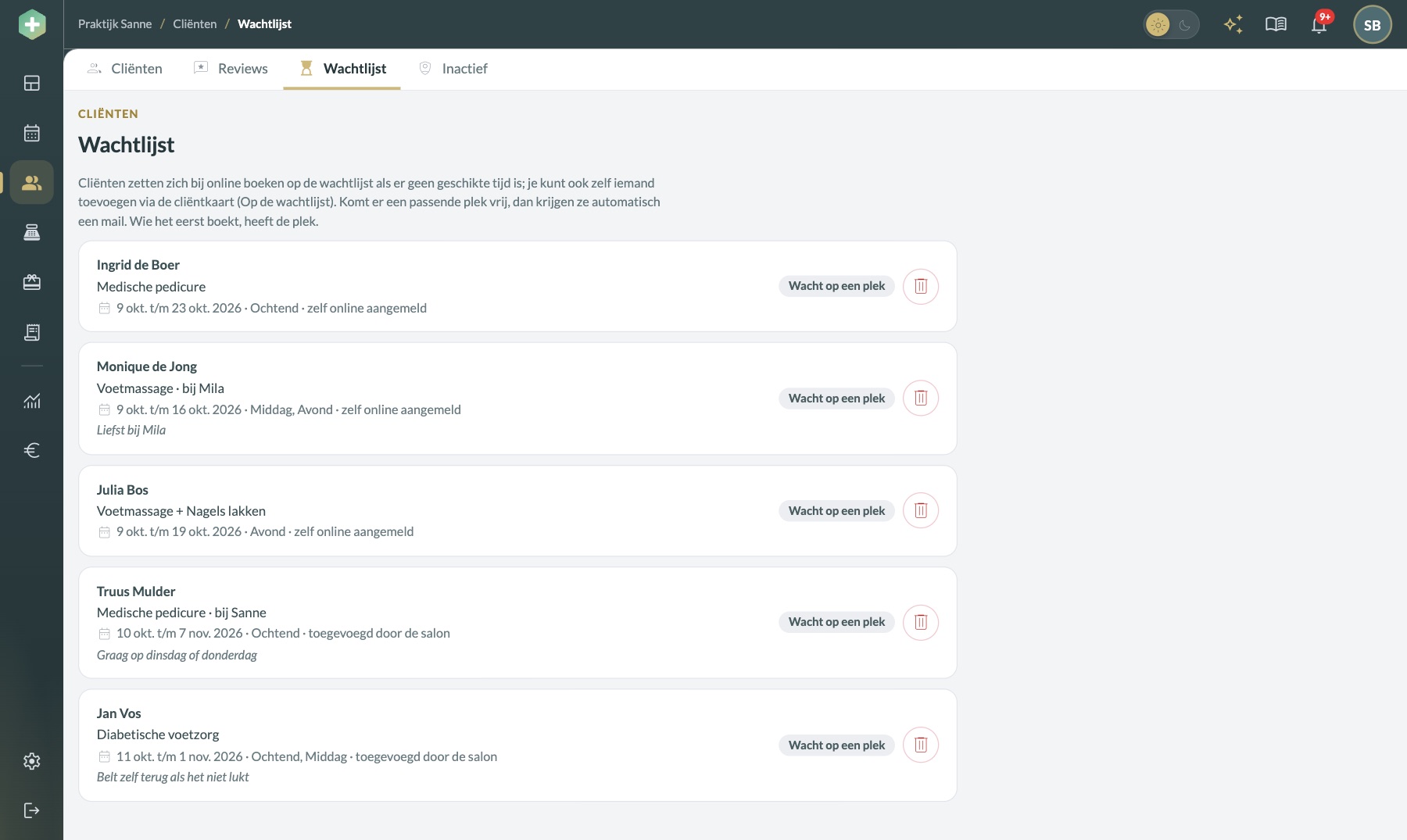Open the gift card icon in the sidebar

[32, 282]
